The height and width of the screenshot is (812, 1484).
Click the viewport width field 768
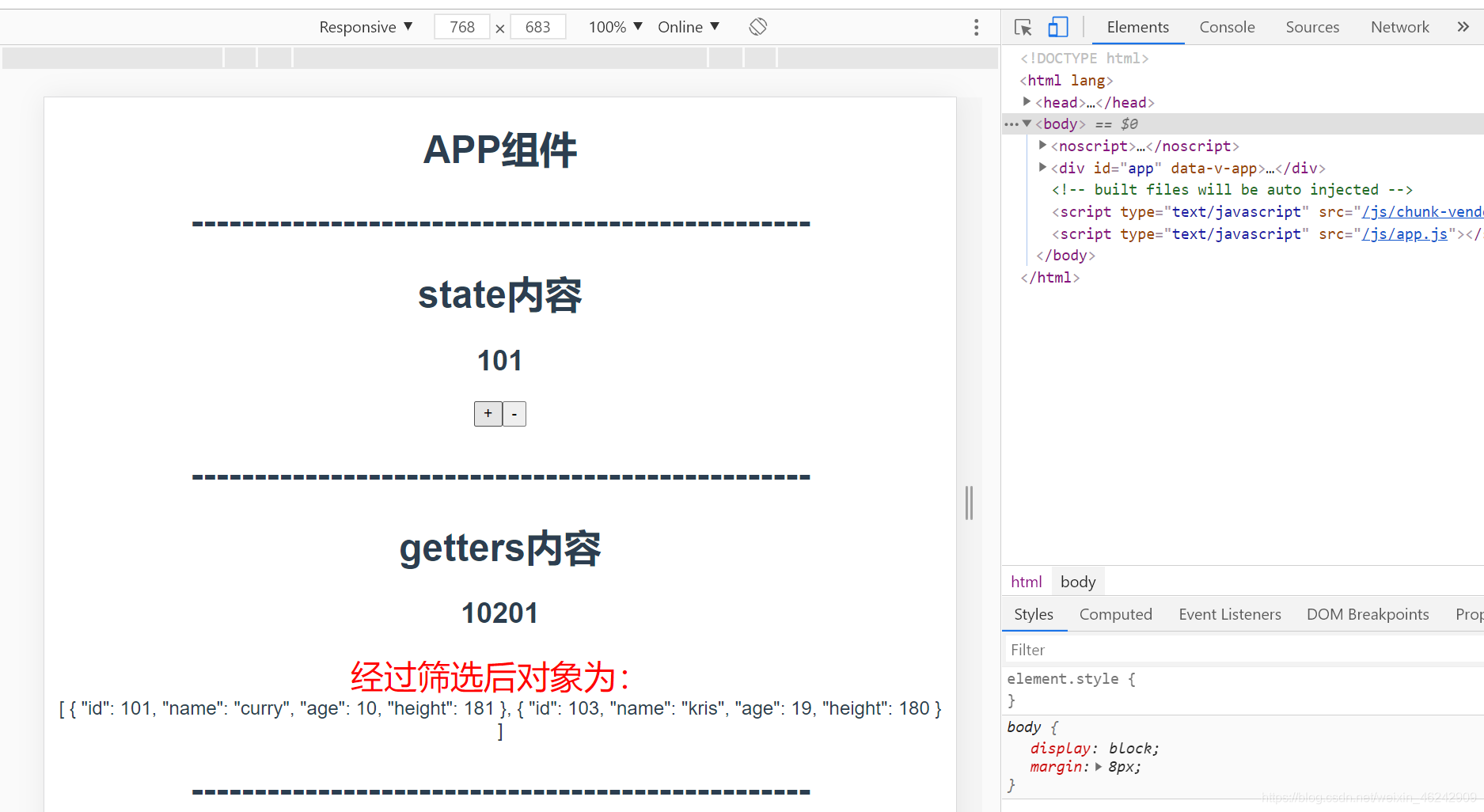tap(462, 27)
